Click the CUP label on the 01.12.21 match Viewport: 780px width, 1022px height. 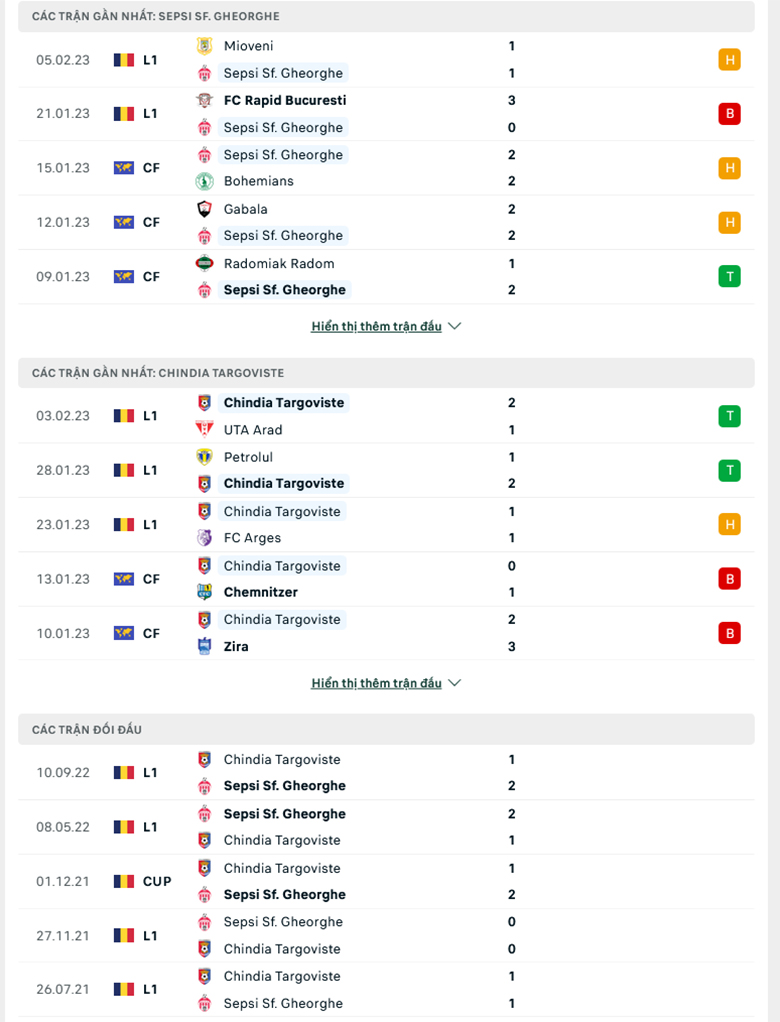157,882
